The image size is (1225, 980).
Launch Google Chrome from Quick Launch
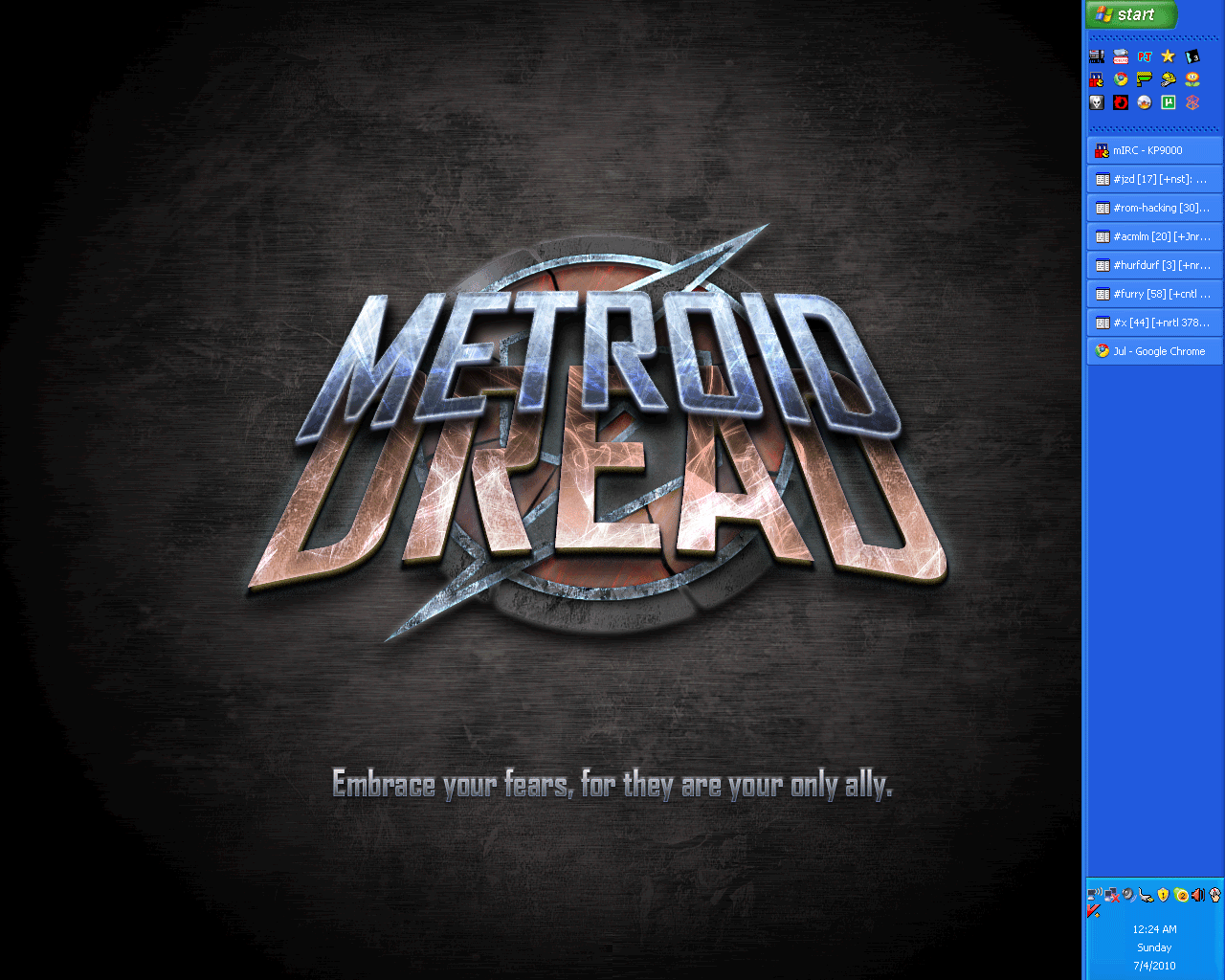(1121, 79)
